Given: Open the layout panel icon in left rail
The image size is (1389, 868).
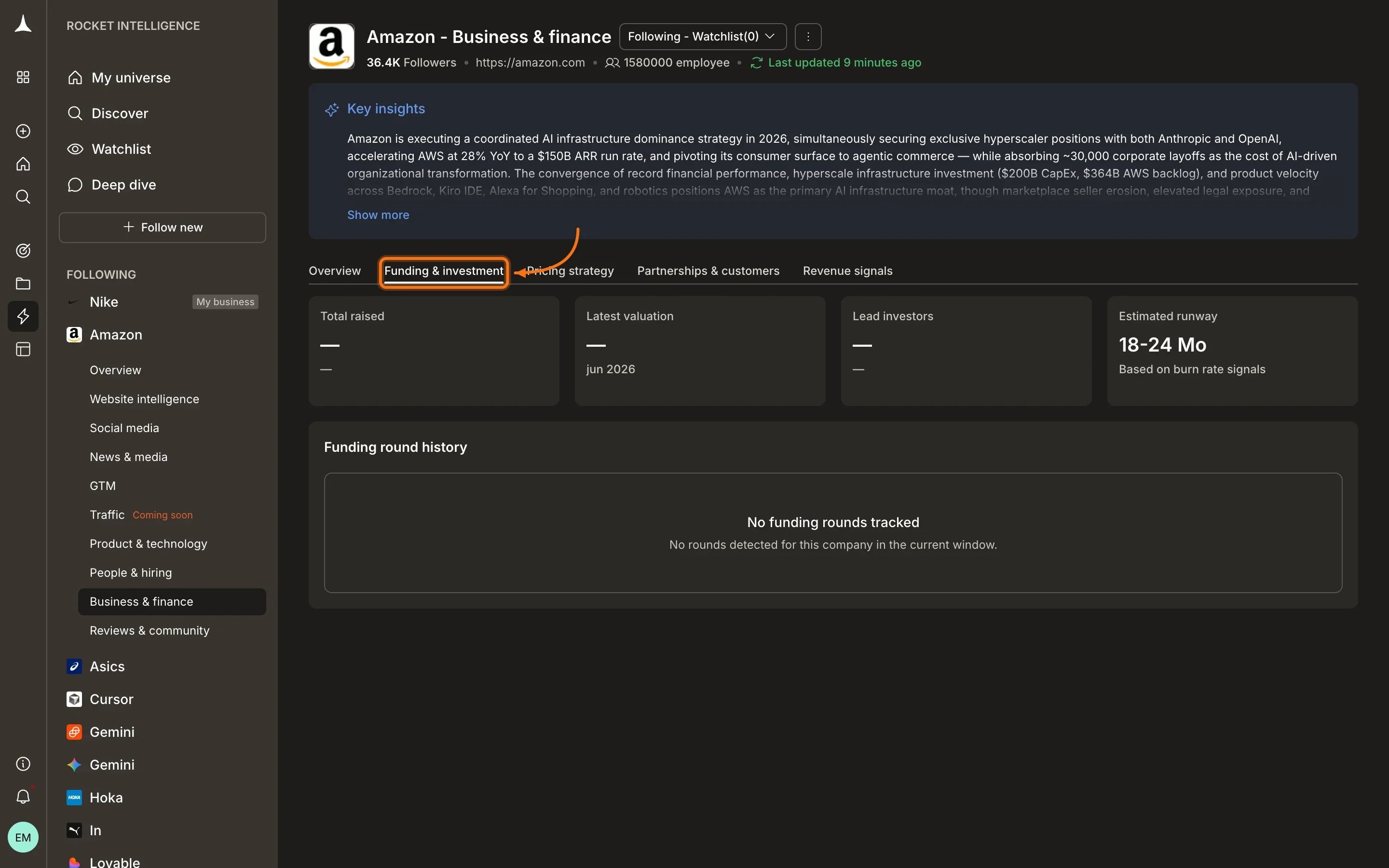Looking at the screenshot, I should (x=23, y=349).
